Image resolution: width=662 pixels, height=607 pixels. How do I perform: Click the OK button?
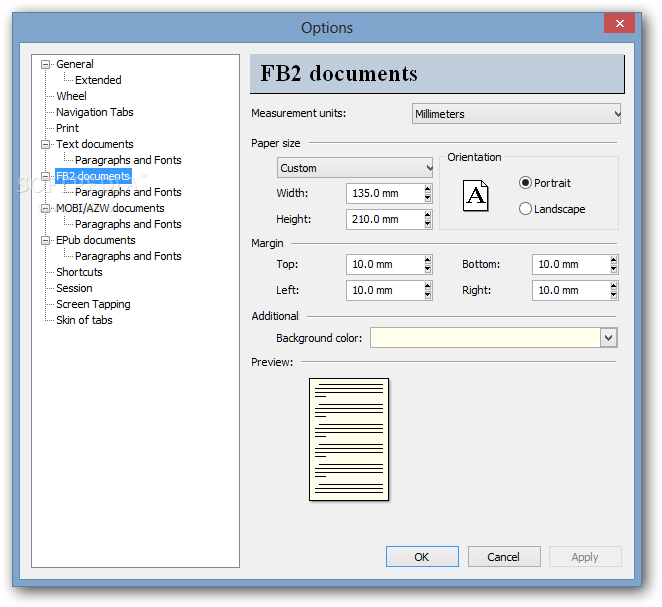tap(422, 557)
